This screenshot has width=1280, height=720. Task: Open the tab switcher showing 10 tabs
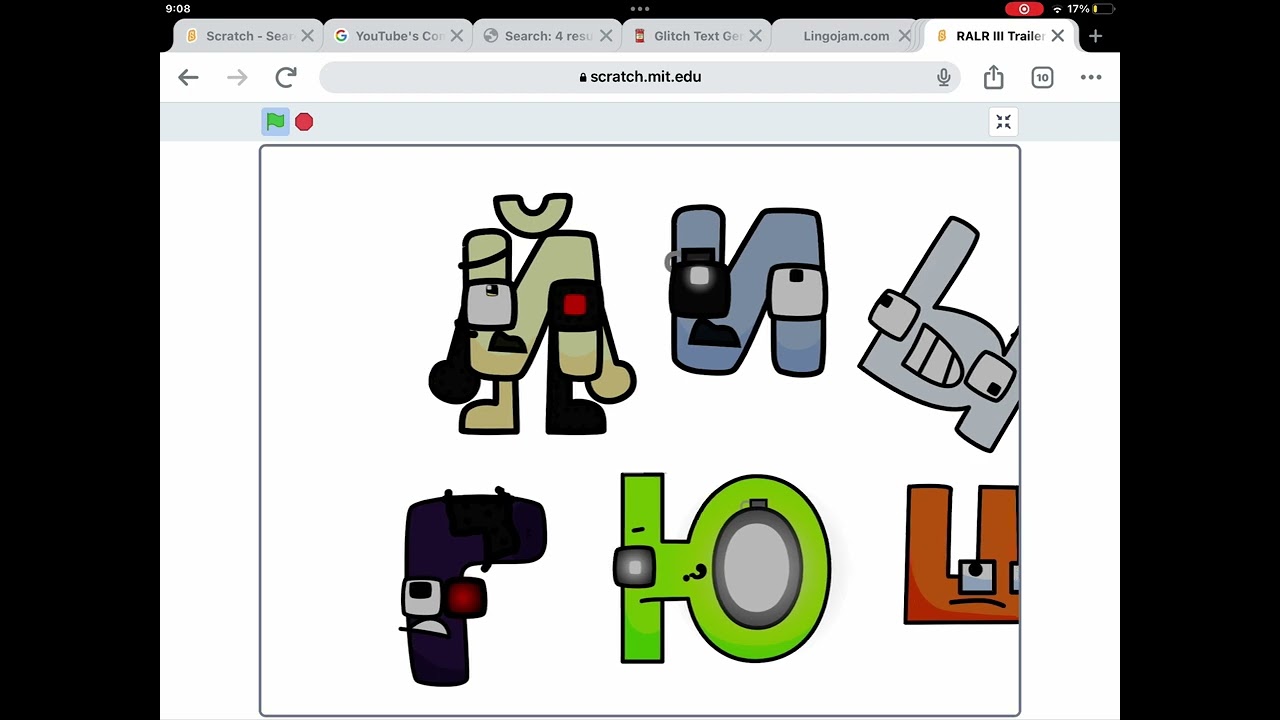point(1042,77)
